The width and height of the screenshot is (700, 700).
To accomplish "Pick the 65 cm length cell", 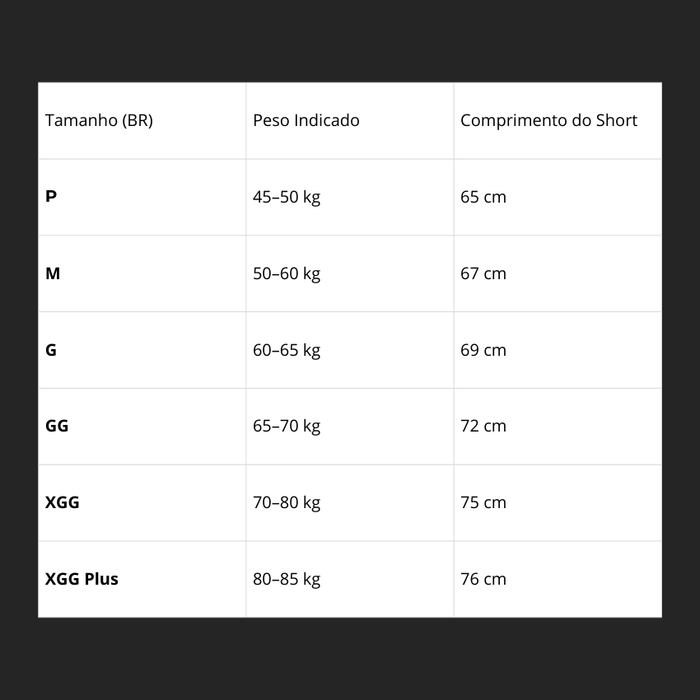I will [483, 197].
